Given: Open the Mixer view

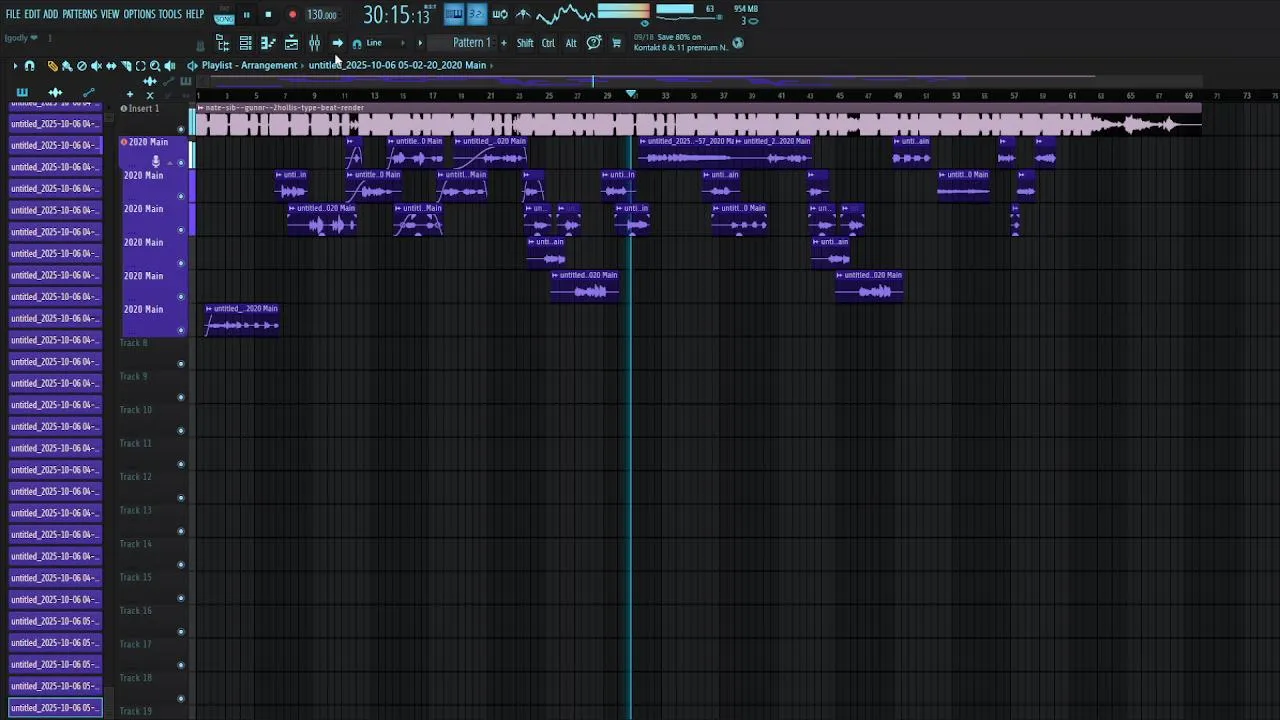Looking at the screenshot, I should [314, 43].
